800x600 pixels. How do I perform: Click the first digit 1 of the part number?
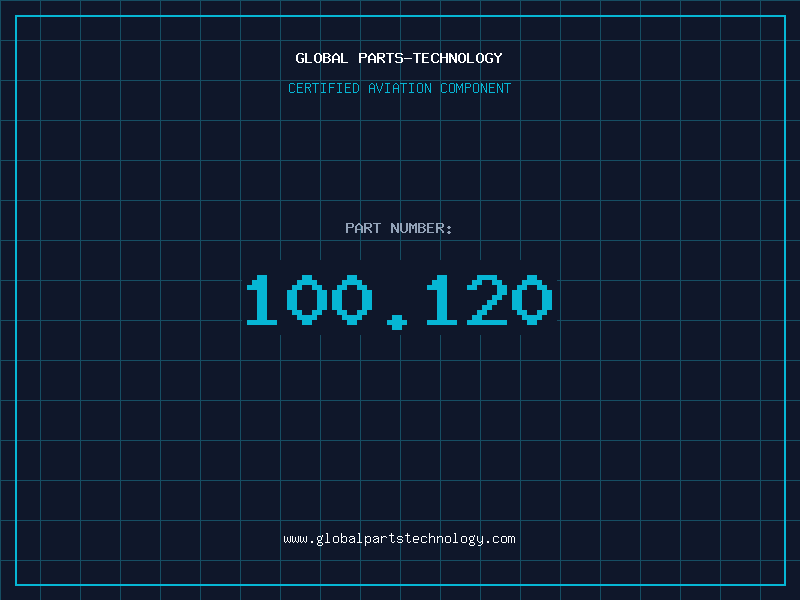point(262,301)
